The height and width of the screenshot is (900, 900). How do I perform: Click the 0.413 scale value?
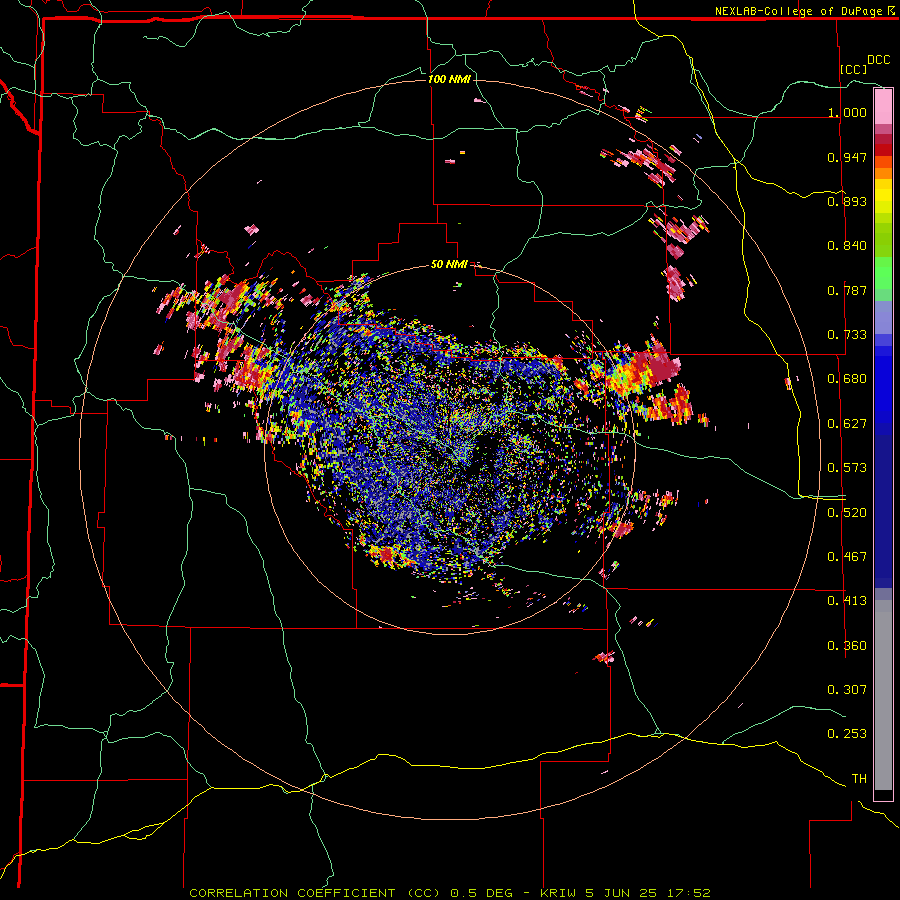(x=847, y=601)
